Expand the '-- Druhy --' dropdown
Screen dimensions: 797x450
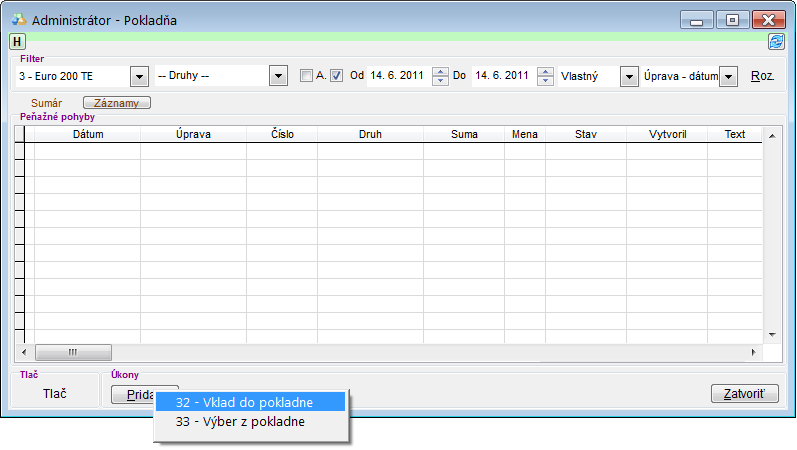[x=278, y=76]
